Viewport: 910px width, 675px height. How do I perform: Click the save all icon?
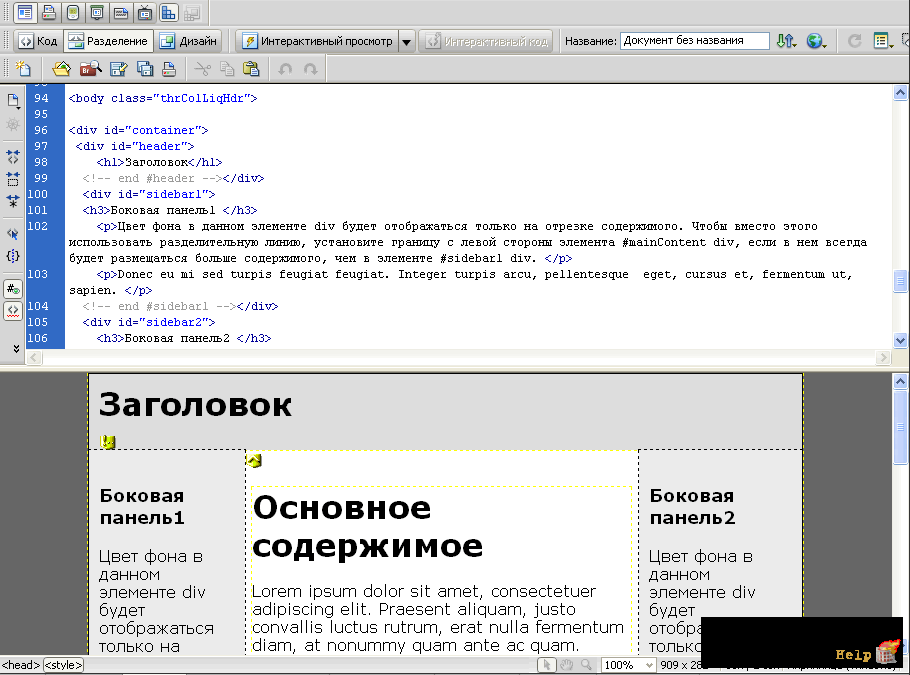pyautogui.click(x=145, y=69)
